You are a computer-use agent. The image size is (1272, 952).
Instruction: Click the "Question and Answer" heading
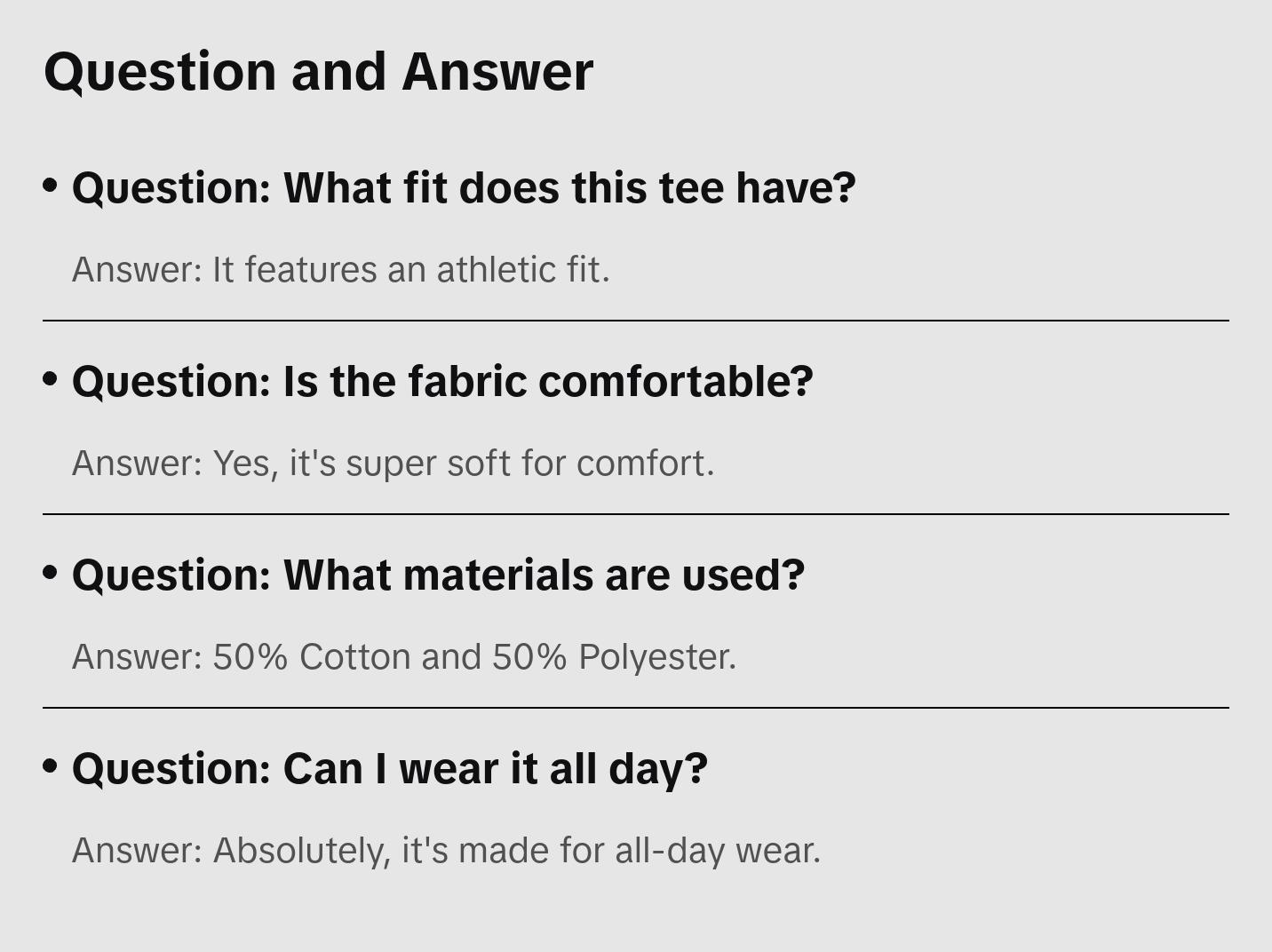coord(318,71)
